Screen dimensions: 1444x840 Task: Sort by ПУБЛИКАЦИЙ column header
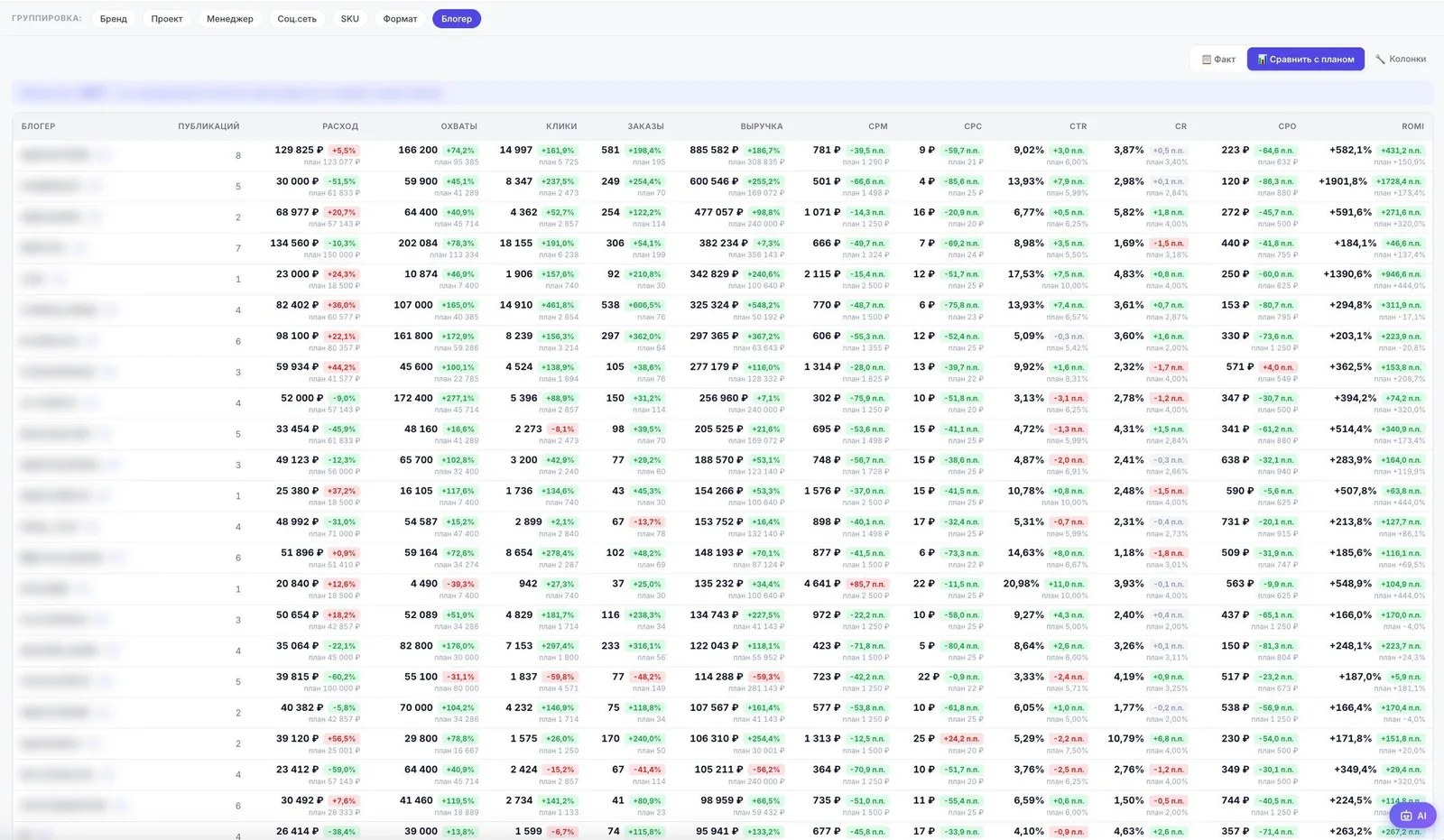coord(208,126)
